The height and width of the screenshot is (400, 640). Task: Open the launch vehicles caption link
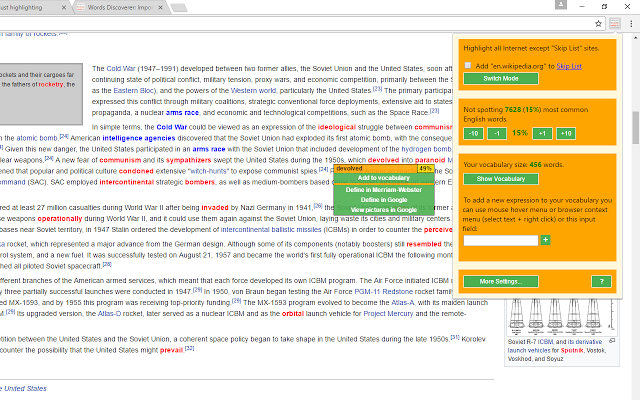coord(529,350)
